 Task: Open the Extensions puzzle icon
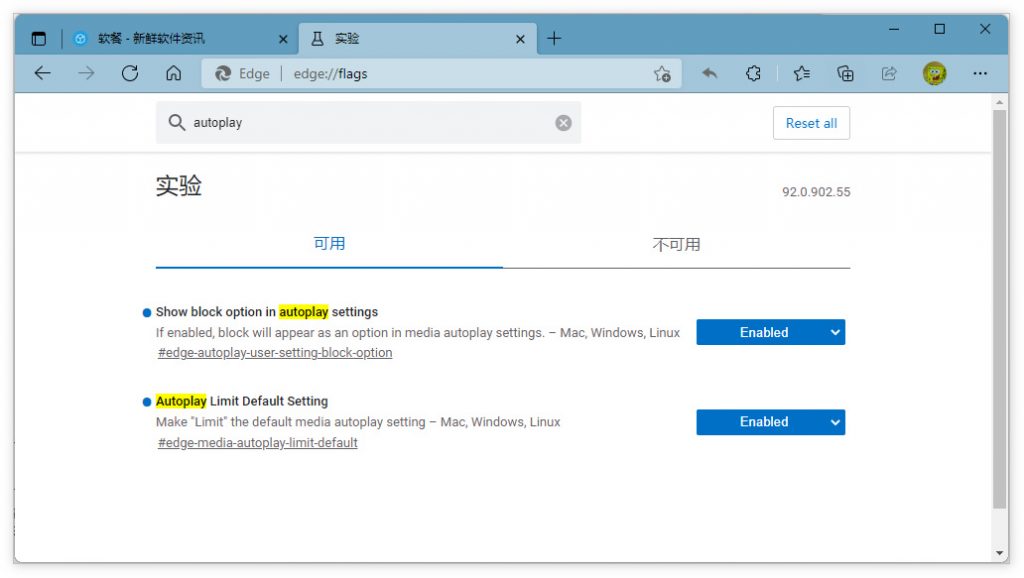pos(754,73)
